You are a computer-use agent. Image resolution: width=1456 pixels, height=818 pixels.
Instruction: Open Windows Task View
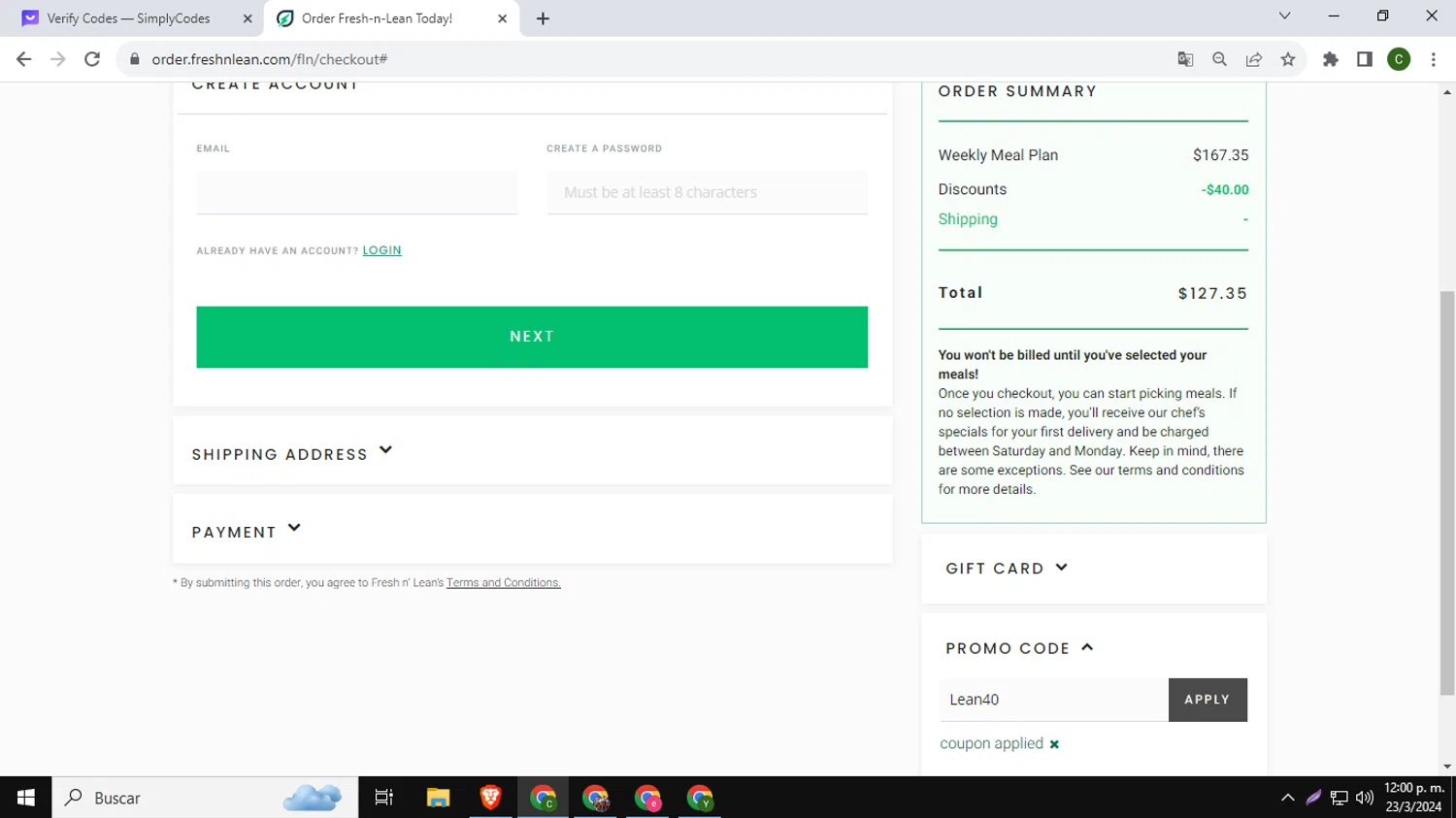(x=384, y=798)
